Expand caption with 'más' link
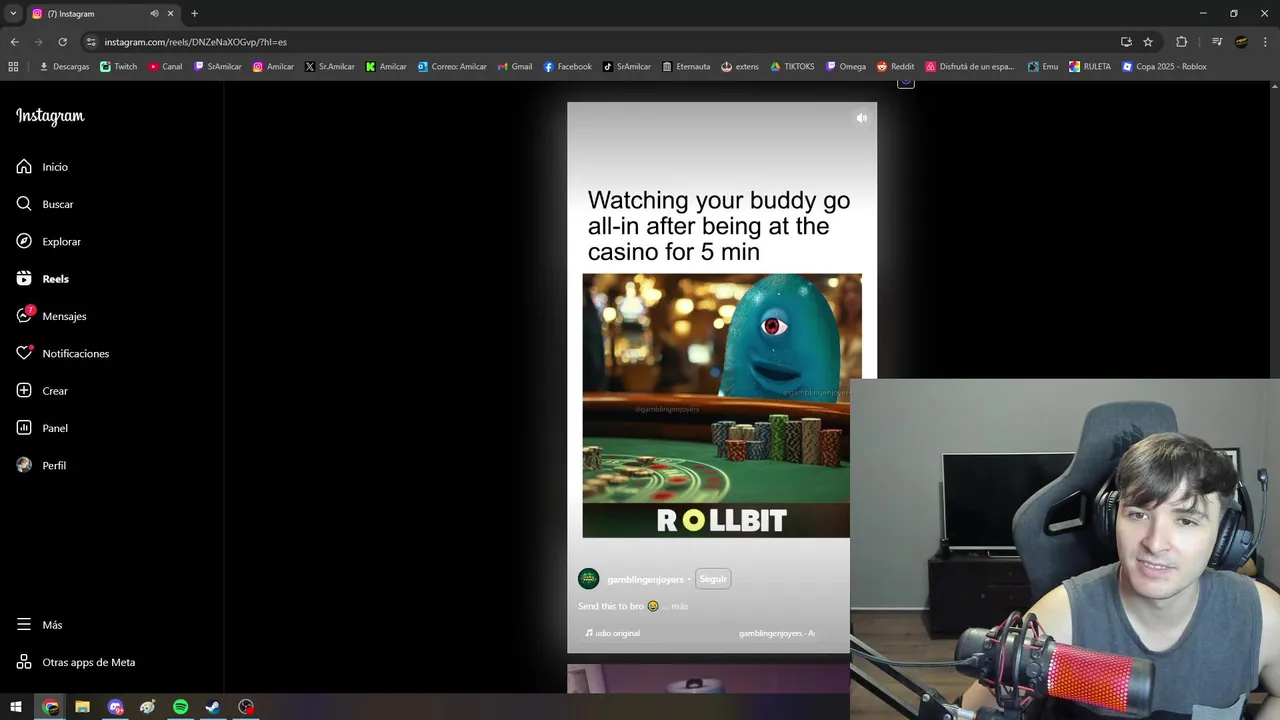Screen dimensions: 1280x720 click(680, 606)
